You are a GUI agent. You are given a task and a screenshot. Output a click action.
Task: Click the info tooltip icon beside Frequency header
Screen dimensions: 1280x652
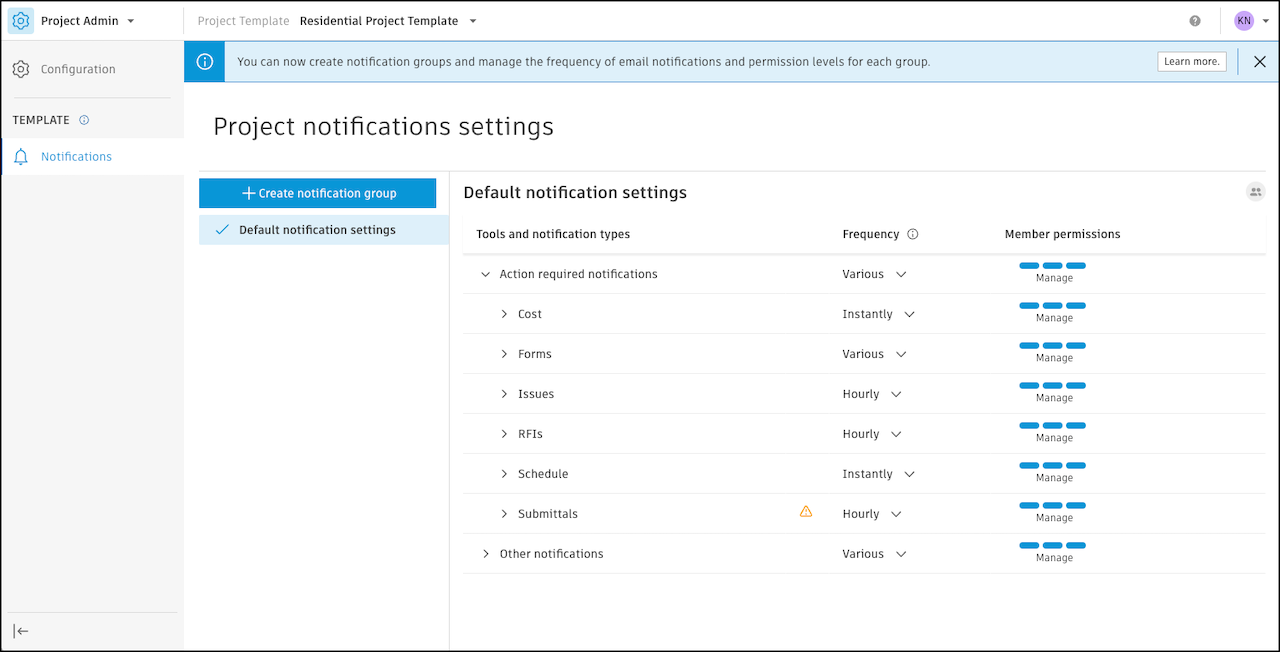click(911, 233)
